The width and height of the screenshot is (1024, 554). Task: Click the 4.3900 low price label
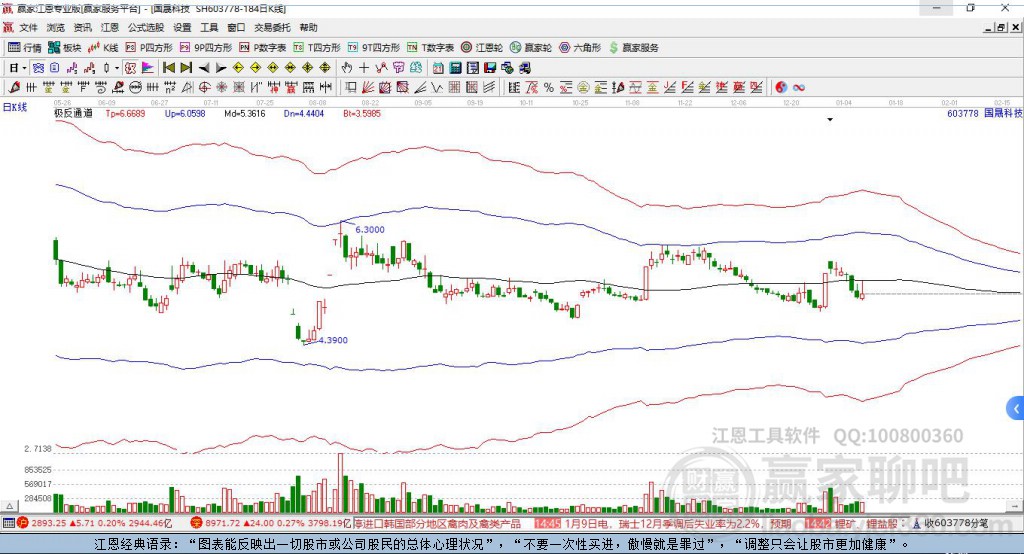[x=333, y=340]
